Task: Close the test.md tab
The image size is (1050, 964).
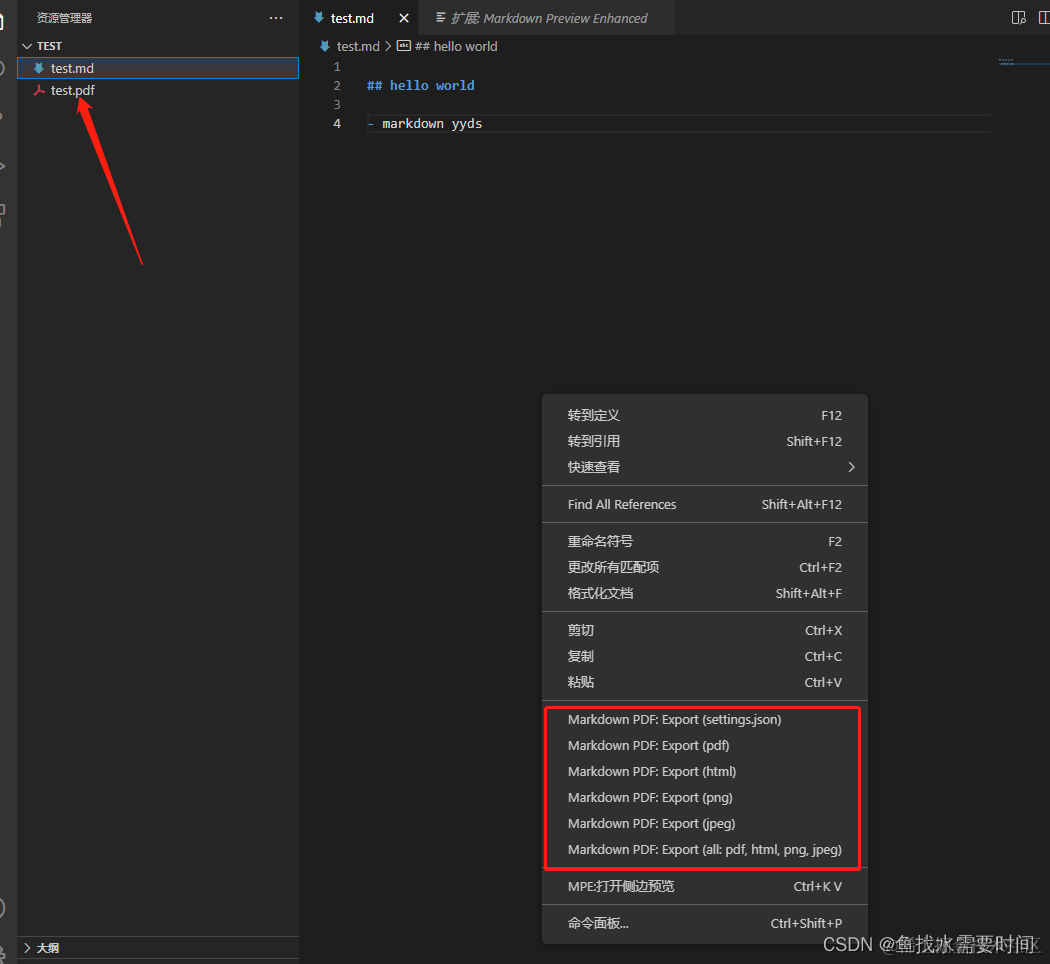Action: point(404,18)
